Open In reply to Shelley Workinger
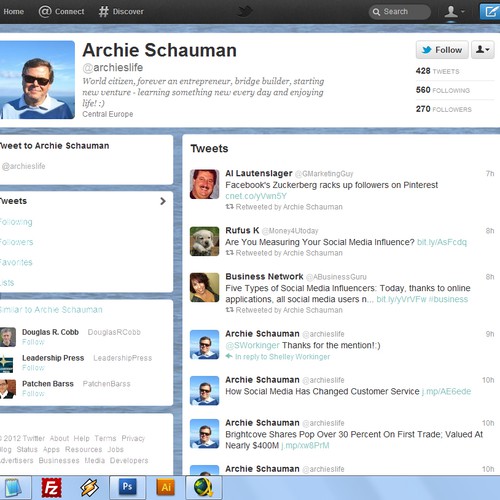 pos(282,357)
